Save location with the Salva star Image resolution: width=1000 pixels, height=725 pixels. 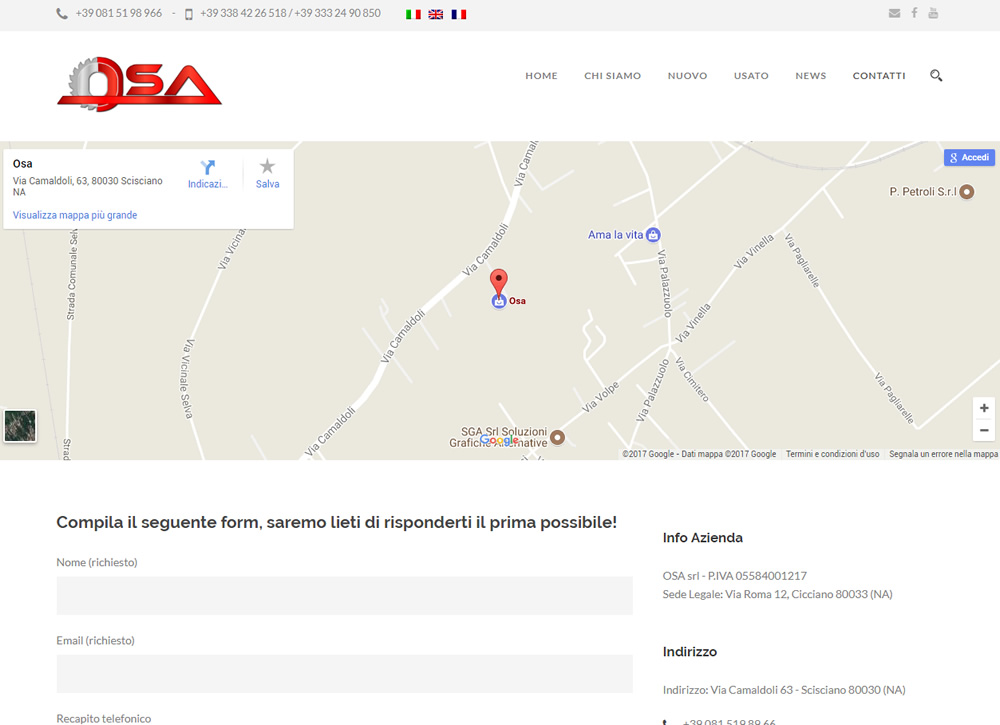point(267,168)
